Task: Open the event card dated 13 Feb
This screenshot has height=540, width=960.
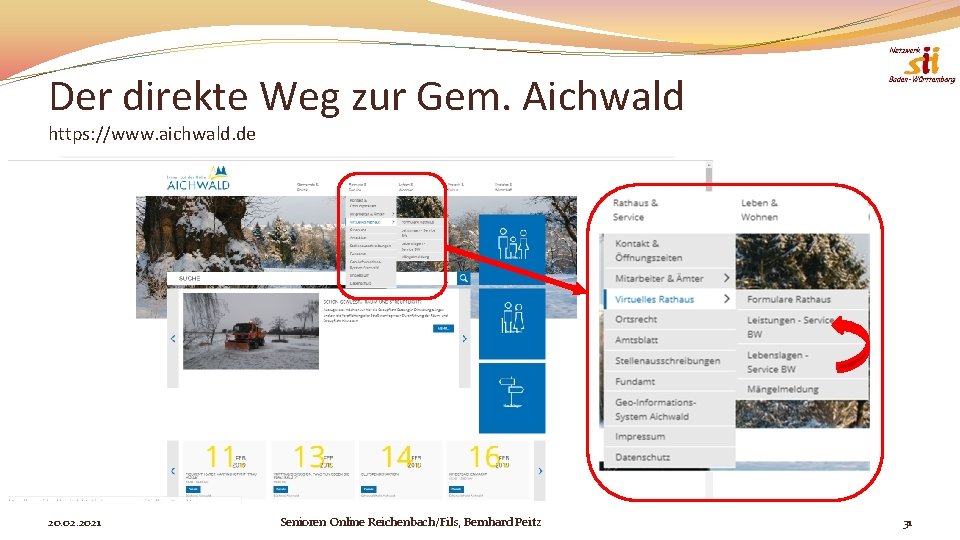Action: pos(312,469)
